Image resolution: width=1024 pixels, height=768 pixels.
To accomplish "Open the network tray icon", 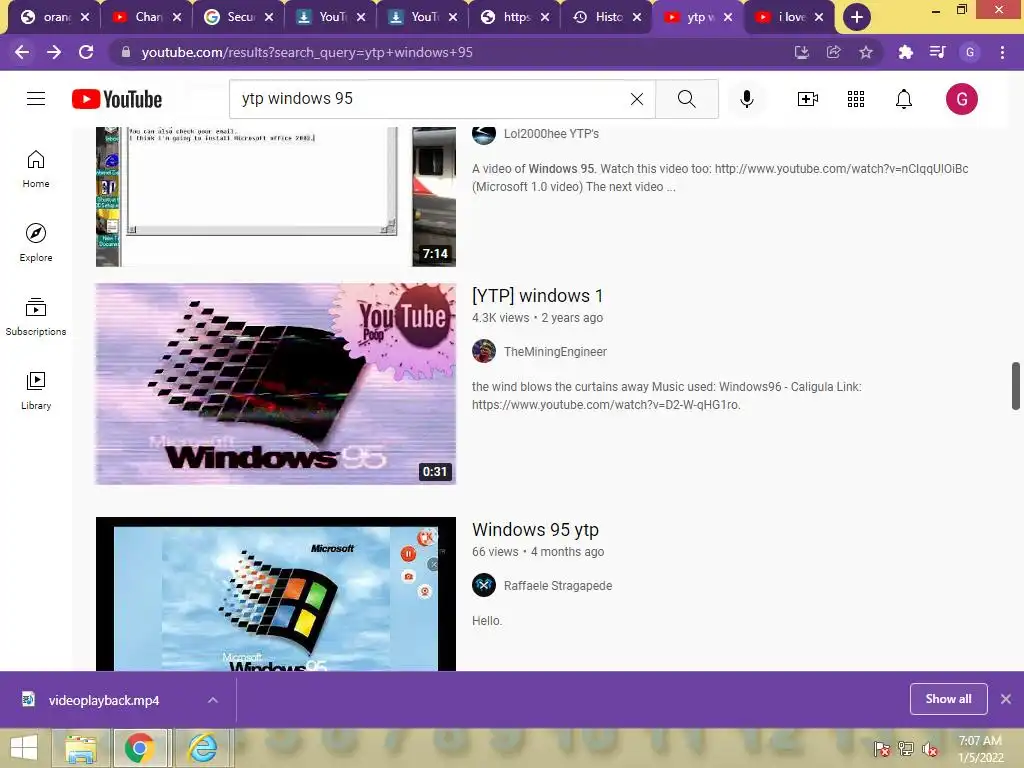I will pyautogui.click(x=906, y=748).
